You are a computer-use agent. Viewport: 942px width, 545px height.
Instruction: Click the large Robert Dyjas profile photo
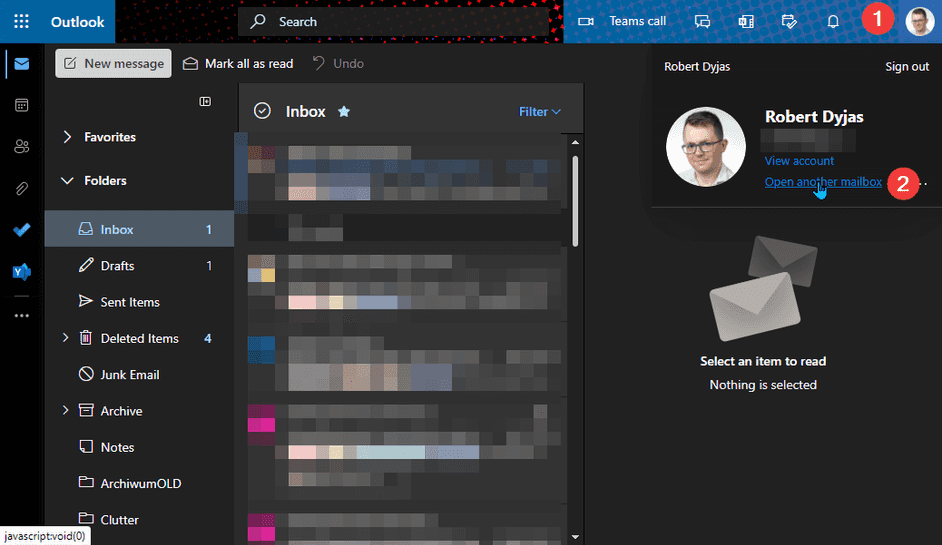click(x=706, y=147)
